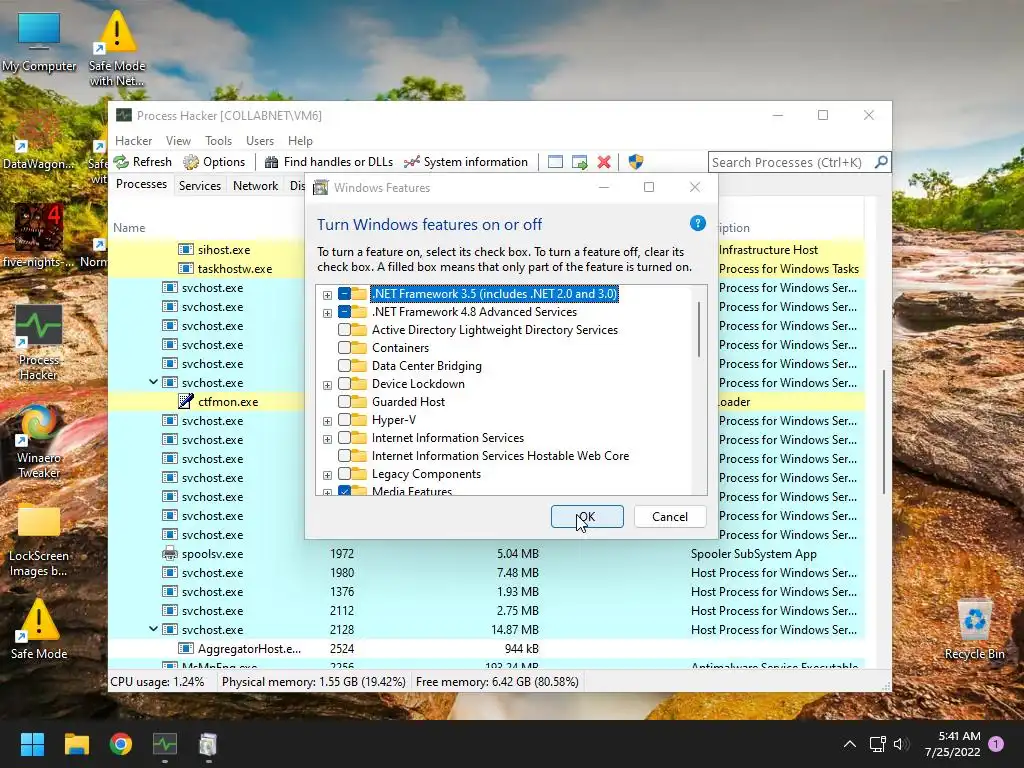Click Cancel in Windows Features dialog

click(670, 517)
